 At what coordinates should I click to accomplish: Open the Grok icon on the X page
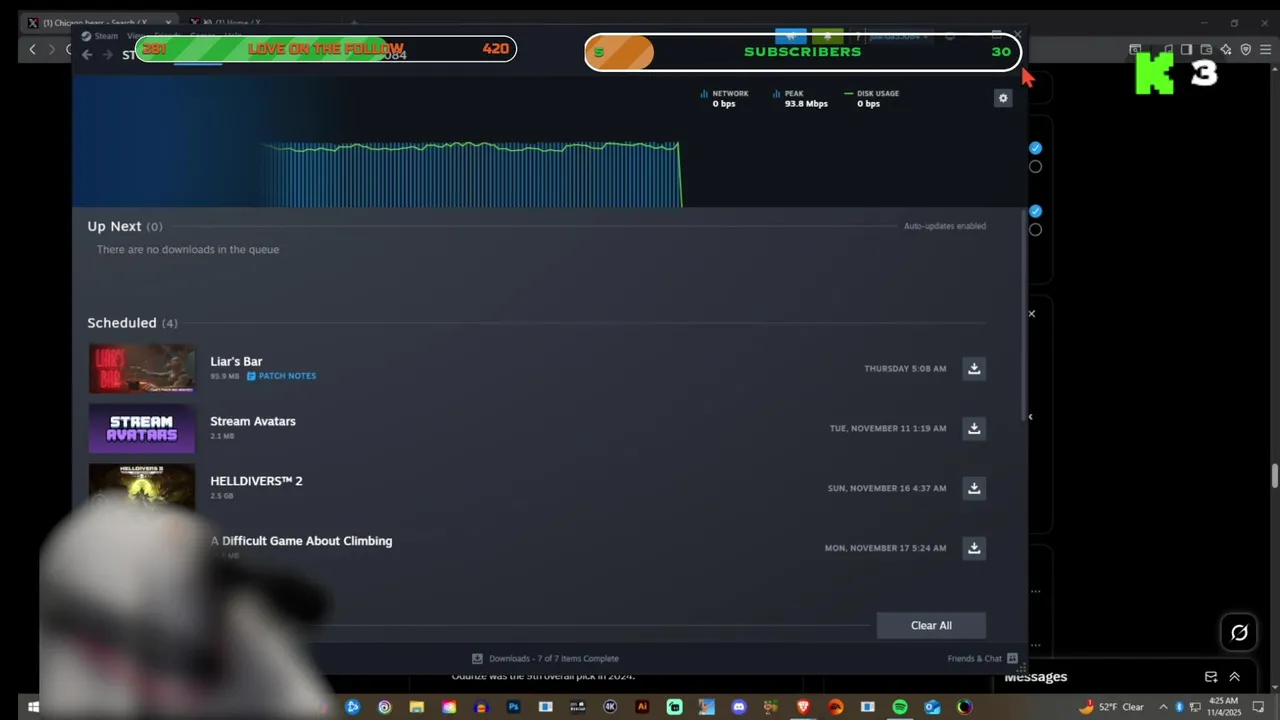(x=1239, y=632)
